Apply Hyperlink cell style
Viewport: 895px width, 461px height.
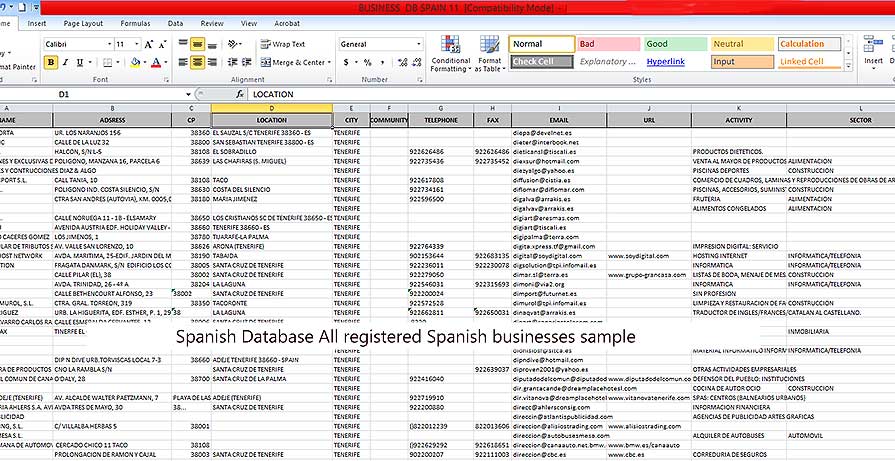pos(675,62)
